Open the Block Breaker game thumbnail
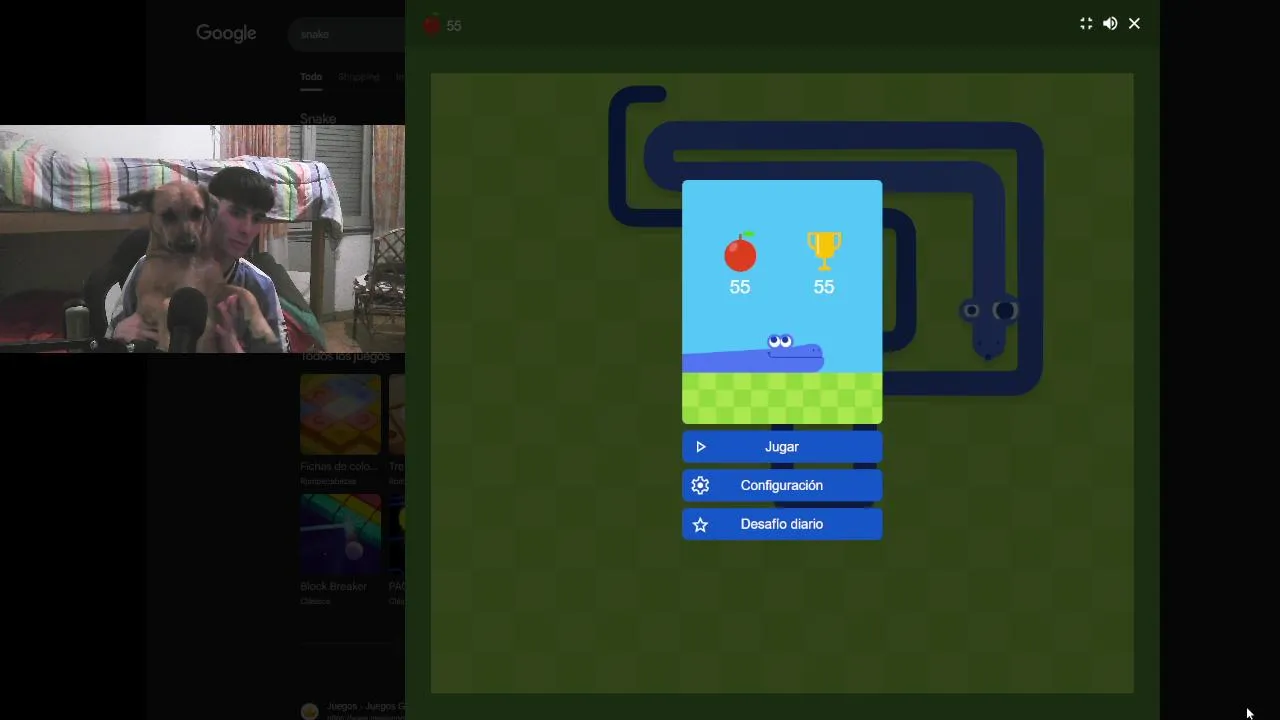This screenshot has width=1280, height=720. pos(340,534)
